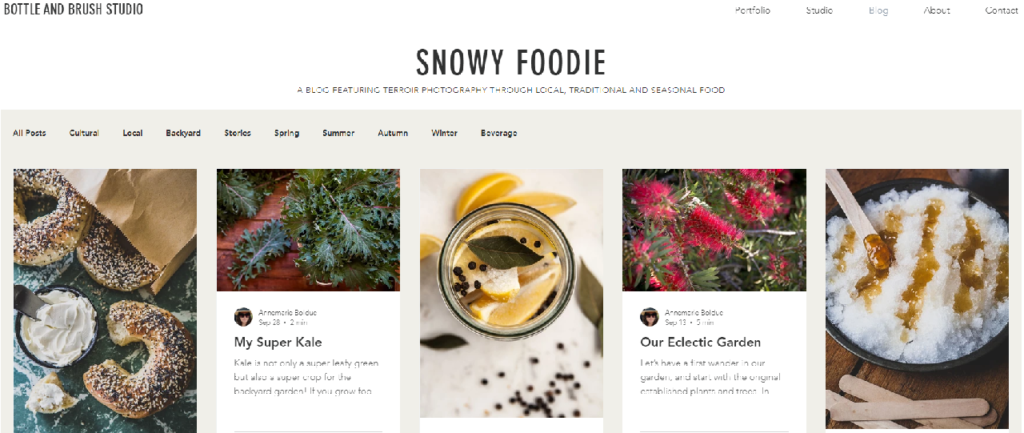
Task: Open the red bottlebrush flowers photo
Action: [x=714, y=230]
